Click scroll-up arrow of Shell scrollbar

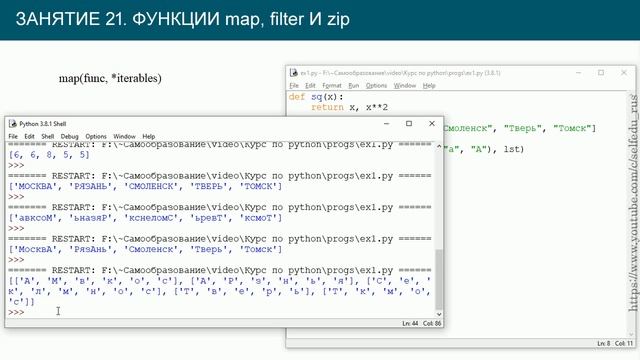click(439, 146)
